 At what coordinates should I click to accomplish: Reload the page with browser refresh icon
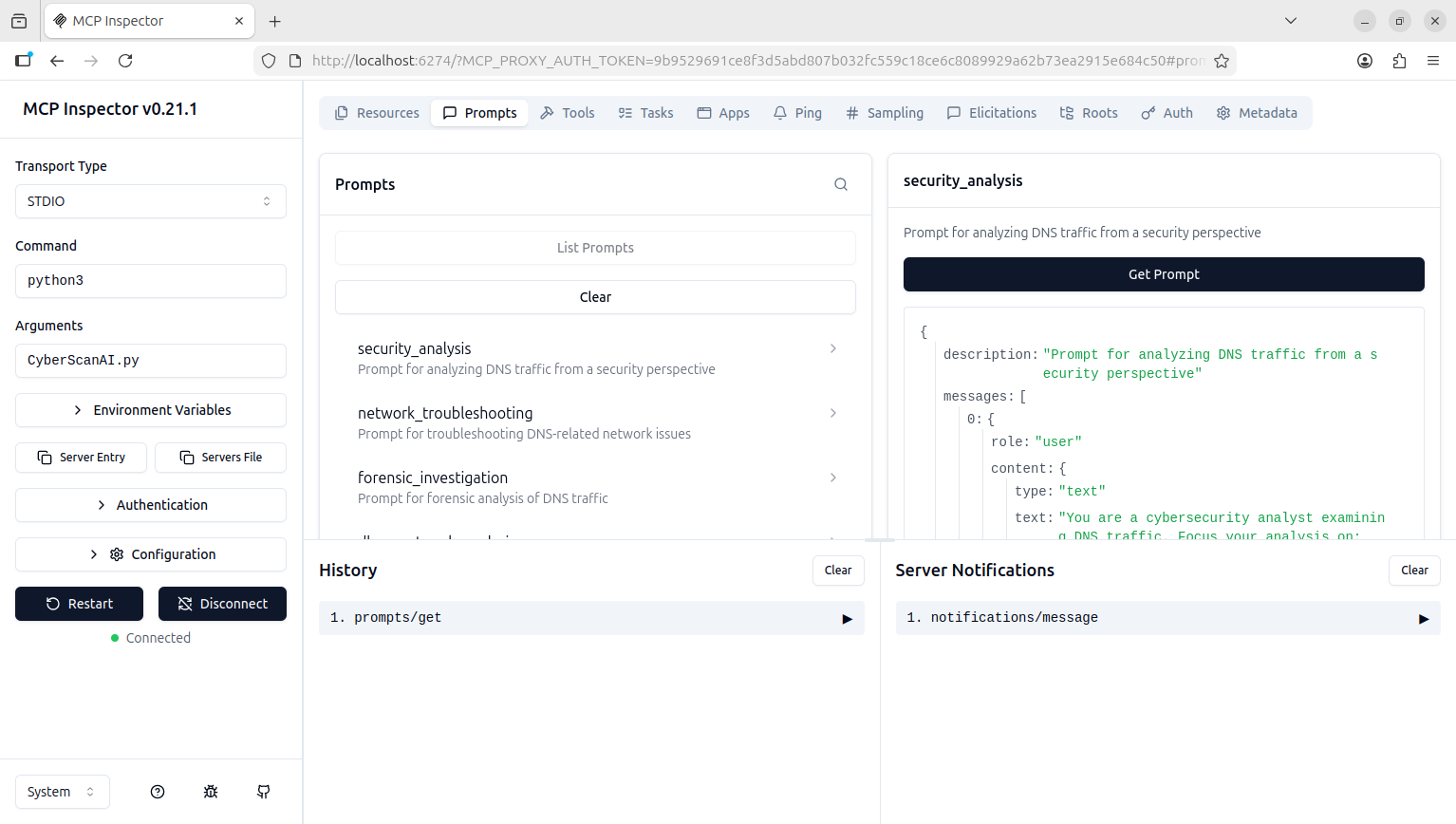pos(125,61)
